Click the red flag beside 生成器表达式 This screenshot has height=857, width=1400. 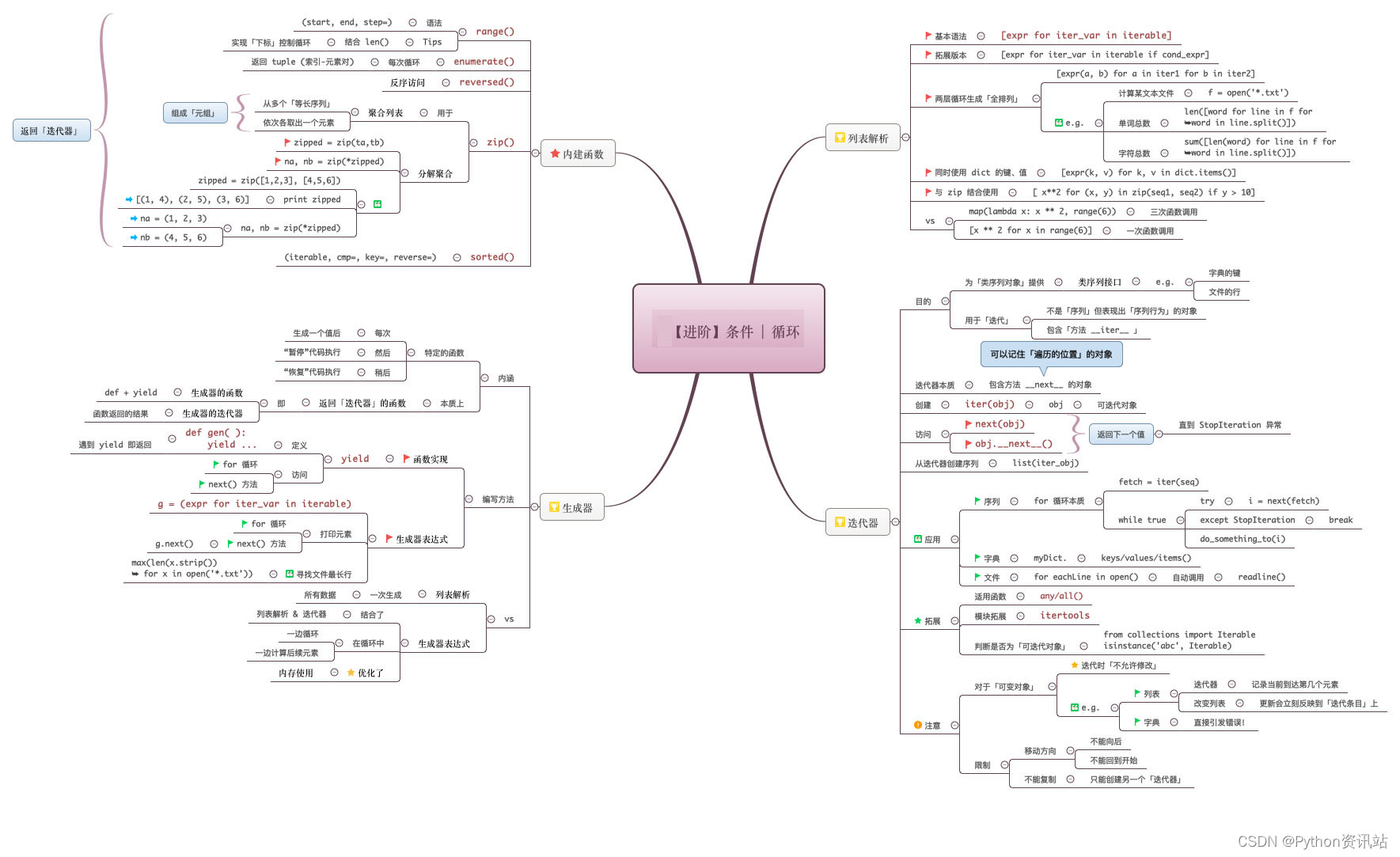click(x=389, y=539)
